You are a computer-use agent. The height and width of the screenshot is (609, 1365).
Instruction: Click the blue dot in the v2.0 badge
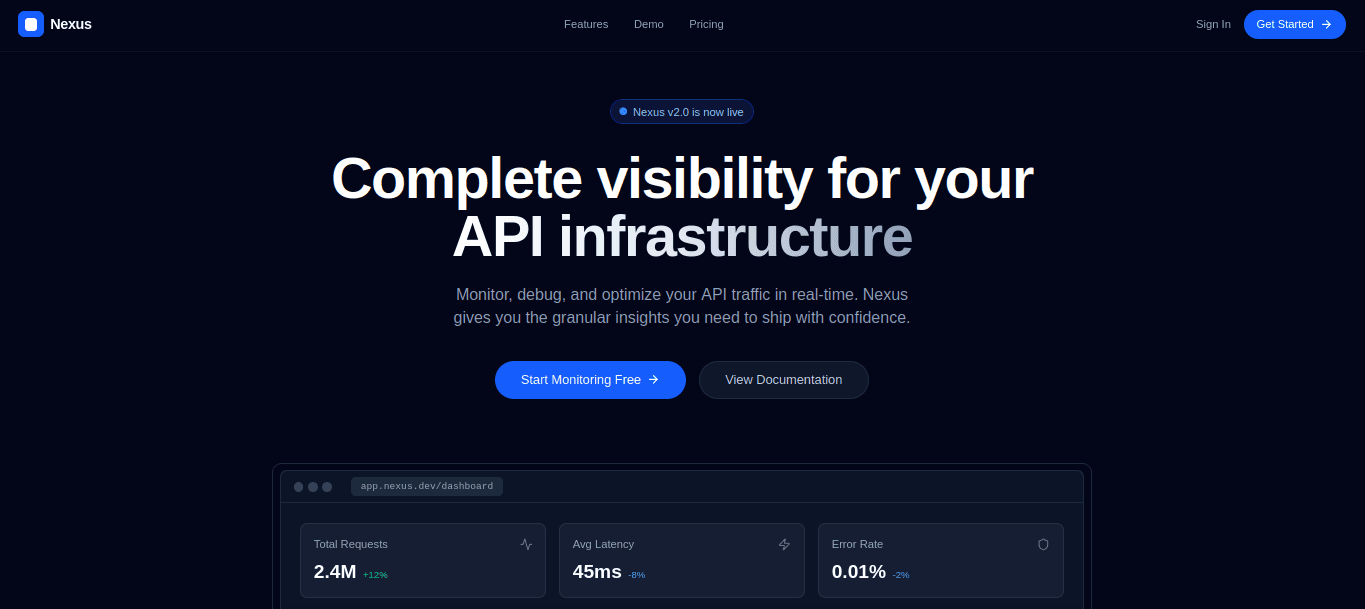point(623,111)
